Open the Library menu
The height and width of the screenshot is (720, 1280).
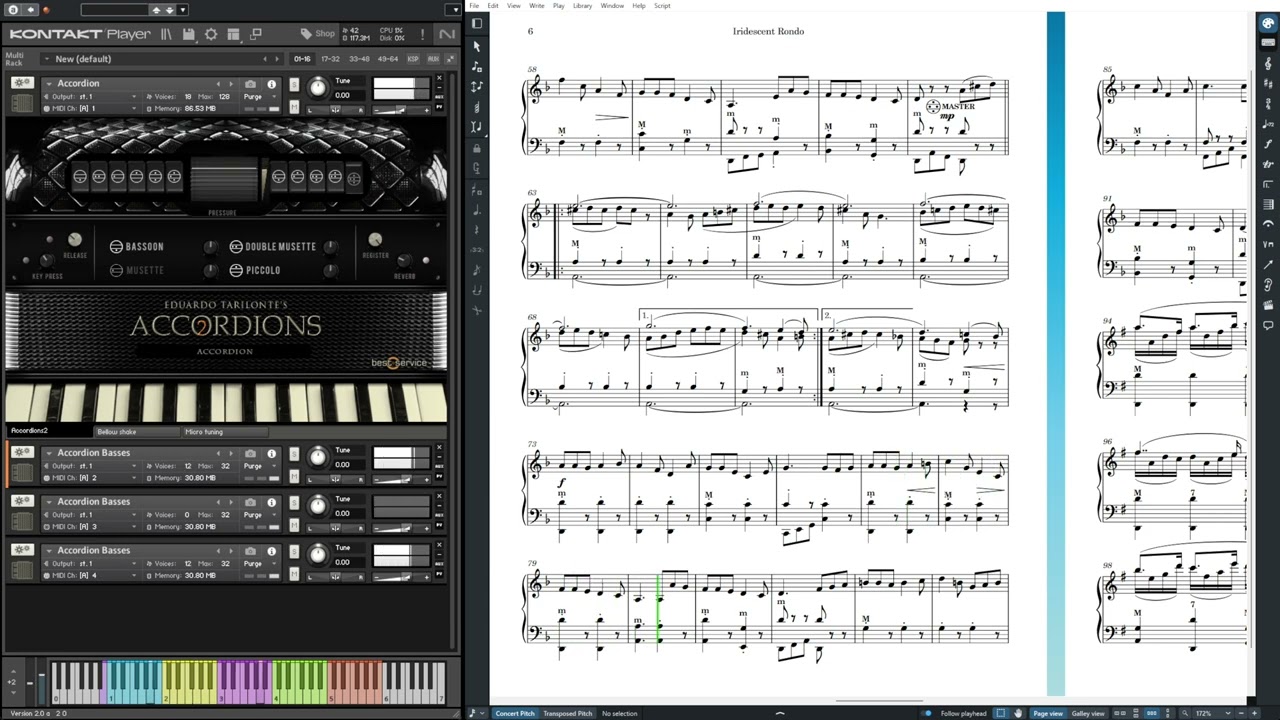(x=582, y=6)
